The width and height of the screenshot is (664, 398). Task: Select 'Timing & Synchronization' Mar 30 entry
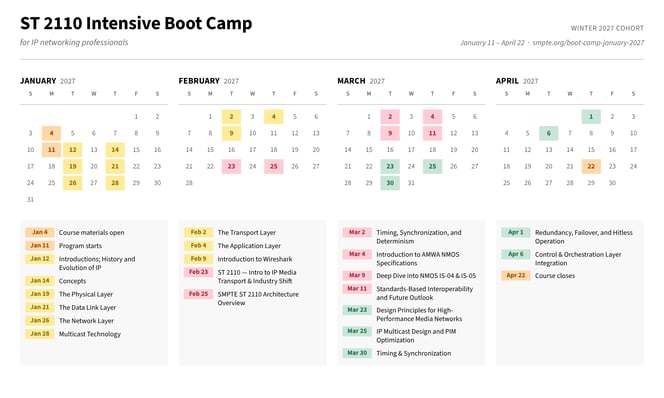pyautogui.click(x=414, y=353)
